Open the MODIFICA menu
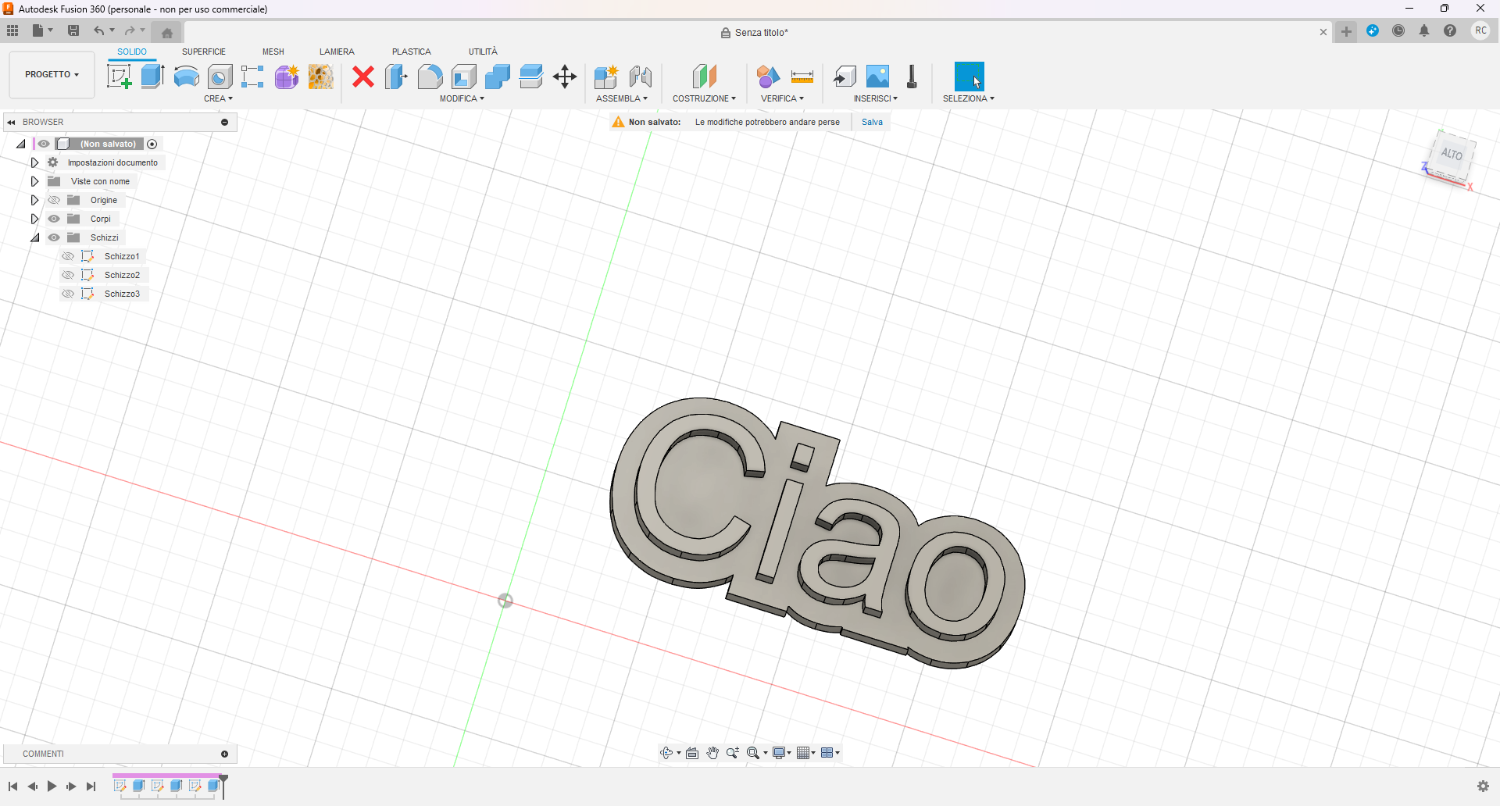Image resolution: width=1500 pixels, height=806 pixels. (462, 99)
